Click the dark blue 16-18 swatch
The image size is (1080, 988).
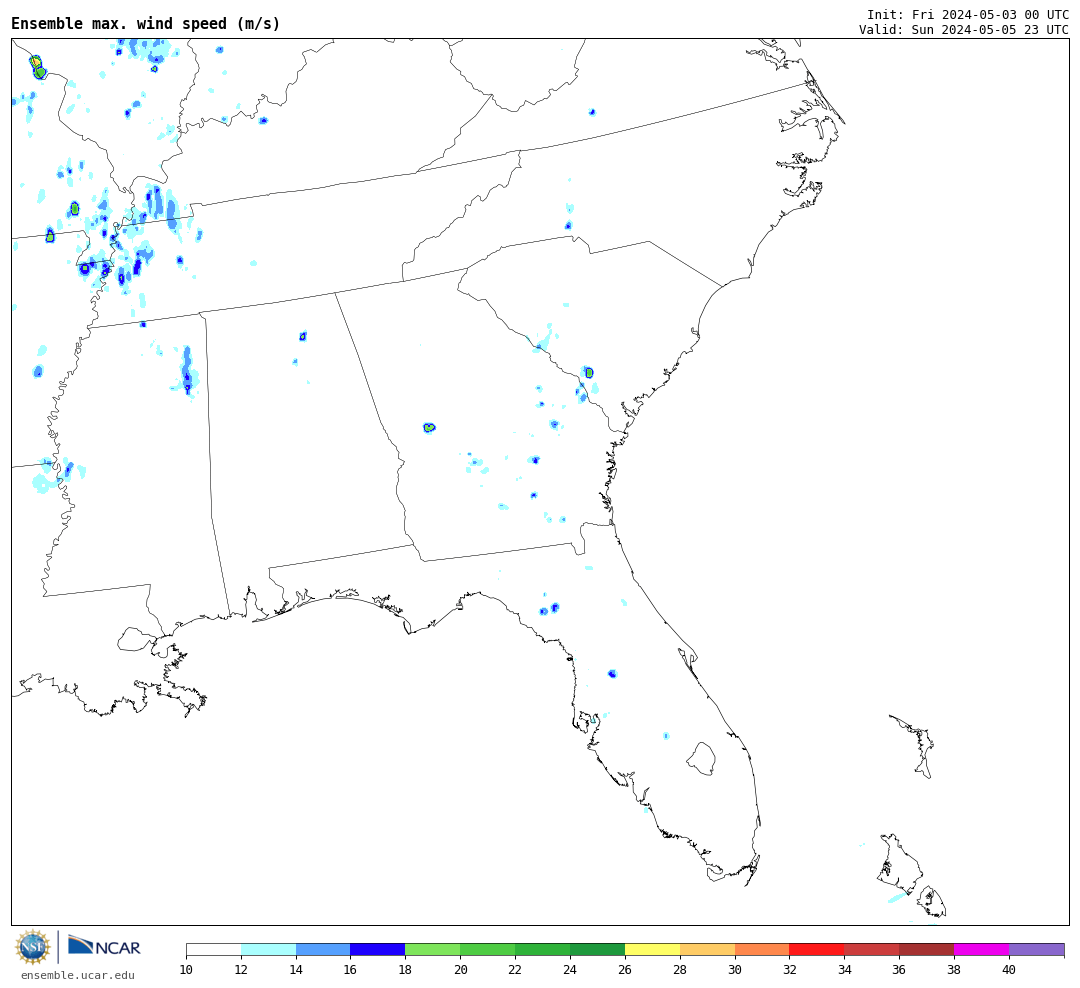[x=378, y=949]
